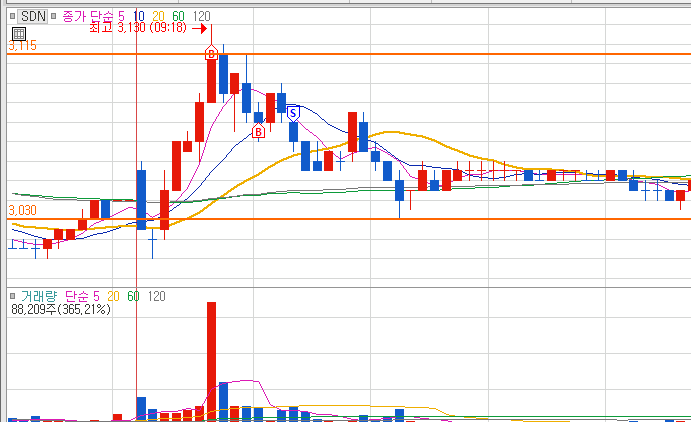Click the 최고 3,130 (09:18) high label
The height and width of the screenshot is (422, 691).
click(x=138, y=28)
